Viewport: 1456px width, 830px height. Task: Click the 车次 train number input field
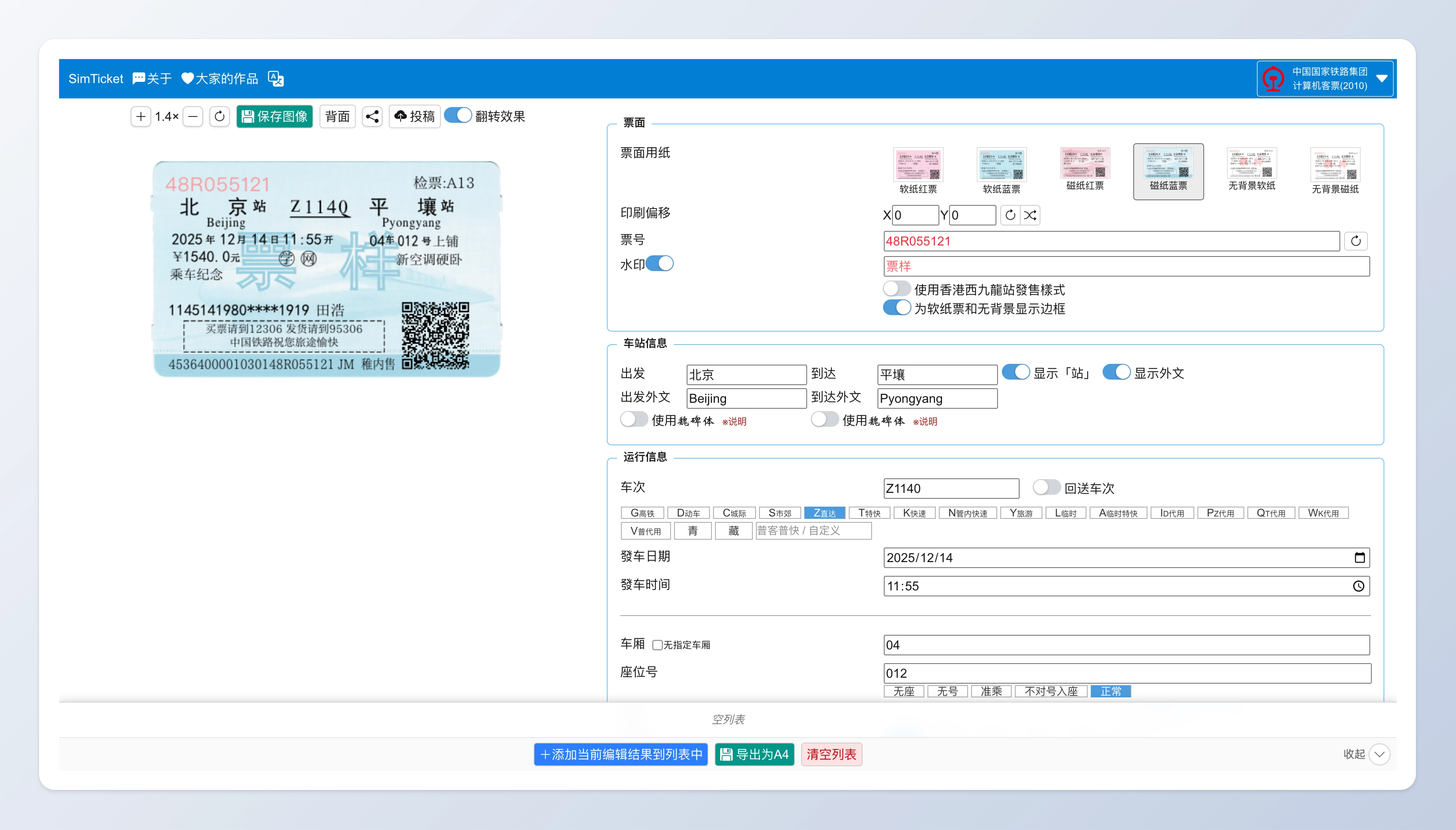click(x=951, y=489)
